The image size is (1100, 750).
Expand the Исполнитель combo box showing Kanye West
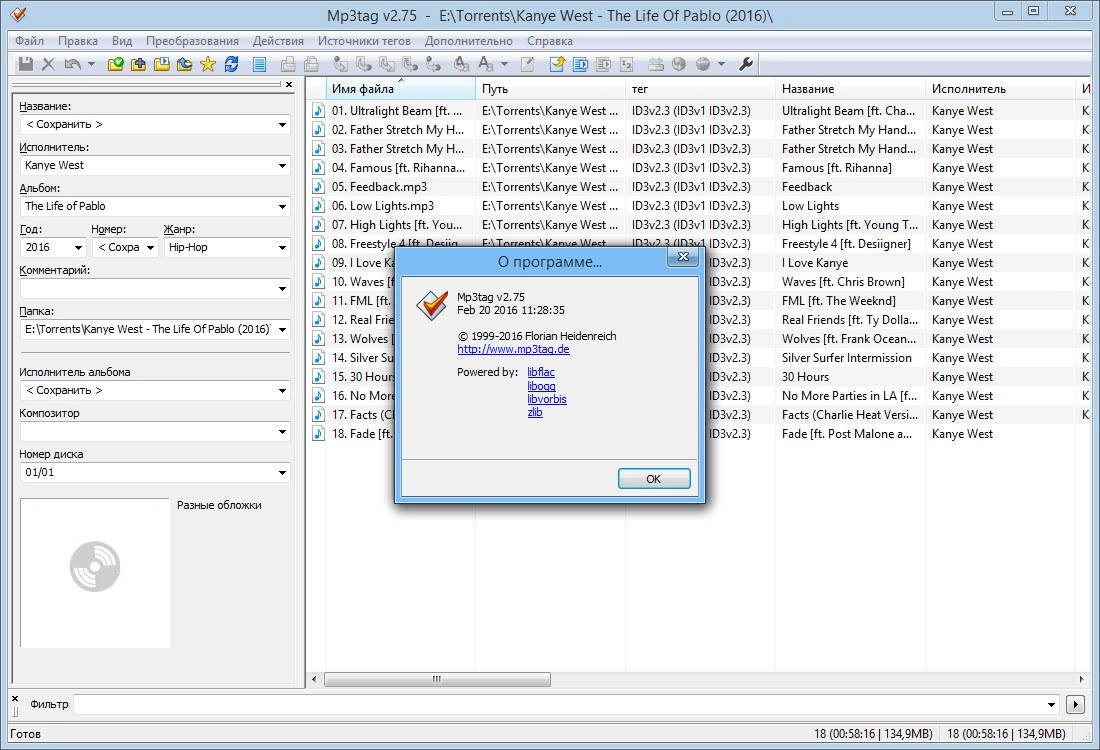click(x=282, y=166)
